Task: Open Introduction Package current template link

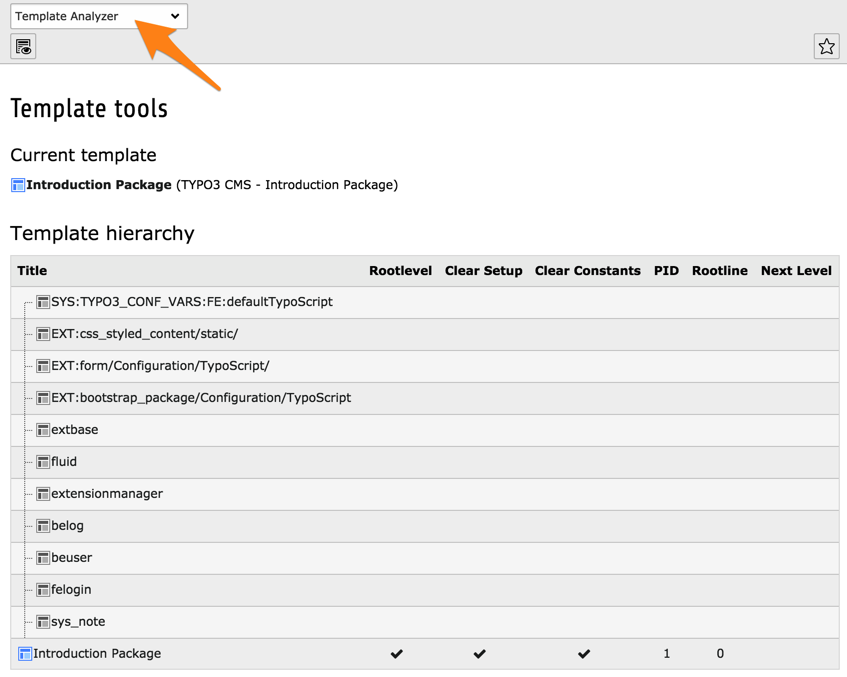Action: (99, 184)
